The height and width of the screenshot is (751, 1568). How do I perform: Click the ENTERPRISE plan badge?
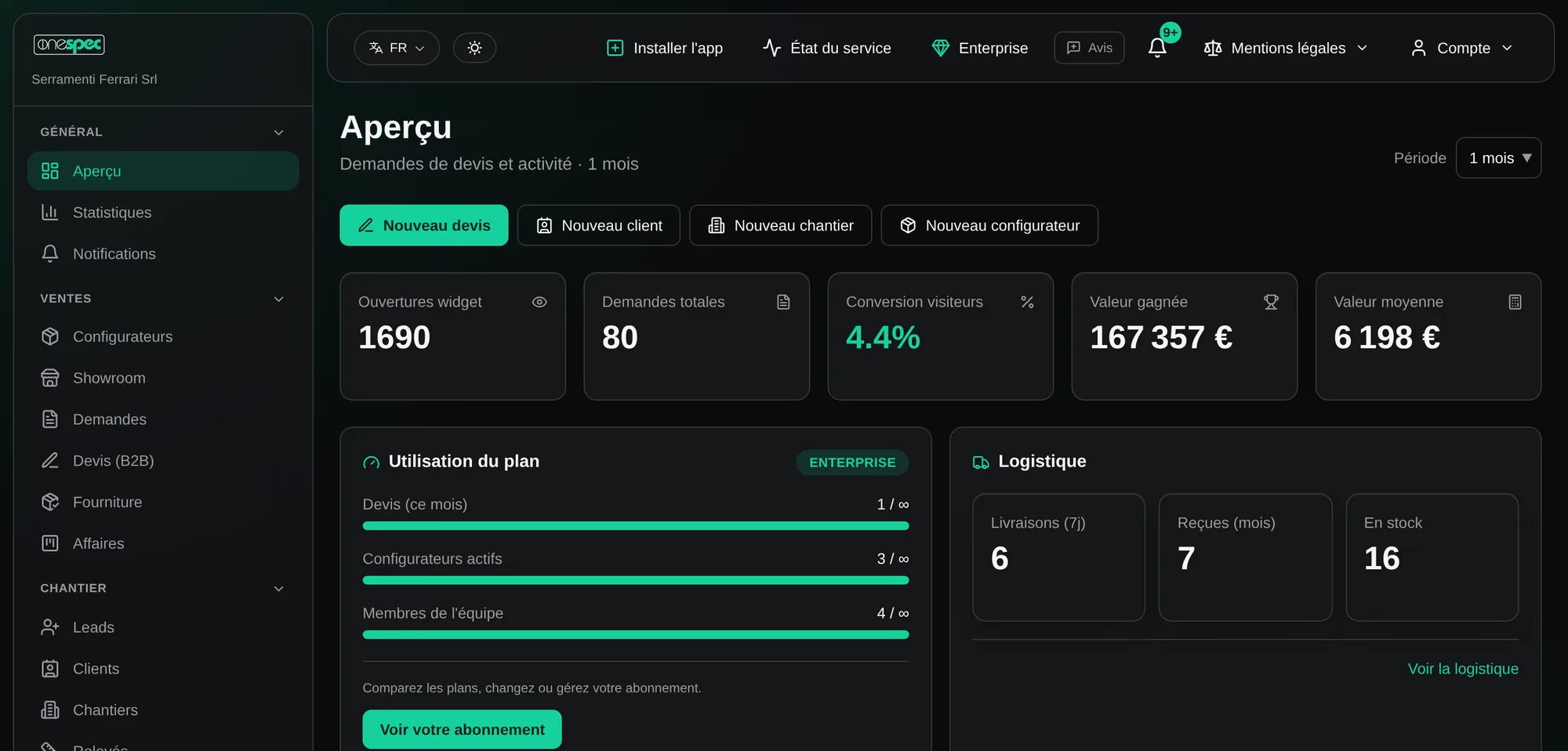coord(852,463)
